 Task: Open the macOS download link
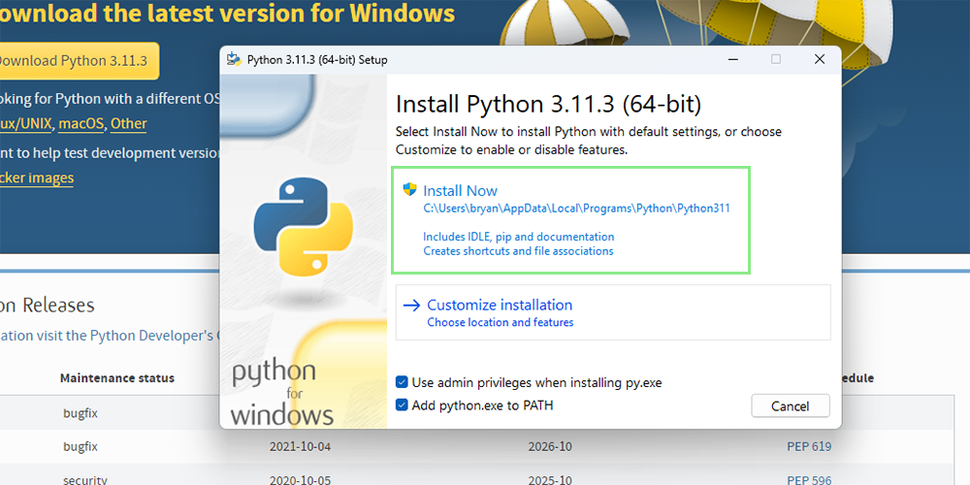click(81, 124)
